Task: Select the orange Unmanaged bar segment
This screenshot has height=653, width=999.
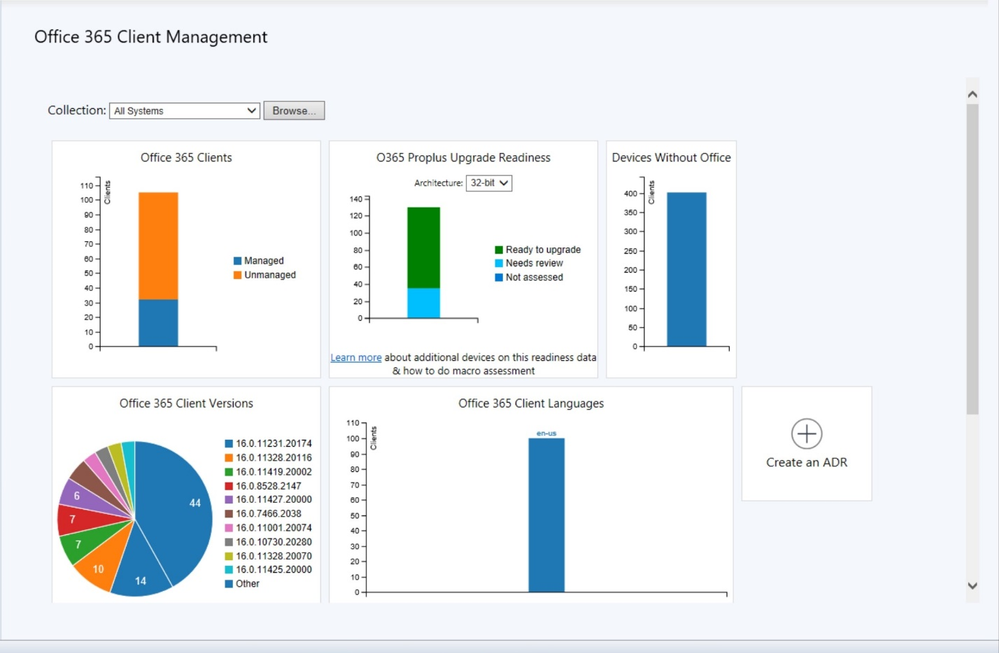Action: [159, 246]
